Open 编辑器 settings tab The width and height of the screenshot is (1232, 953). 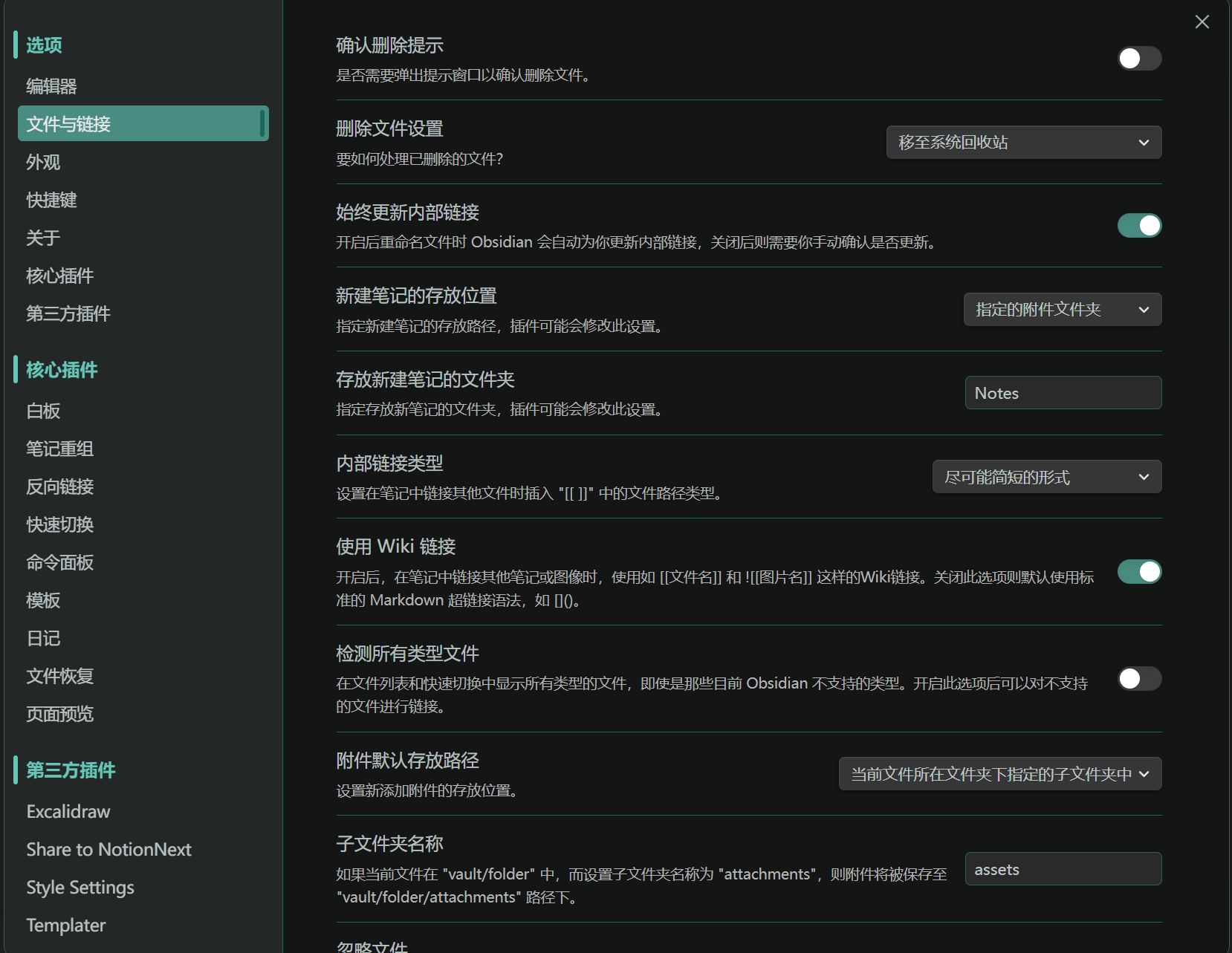pos(52,86)
